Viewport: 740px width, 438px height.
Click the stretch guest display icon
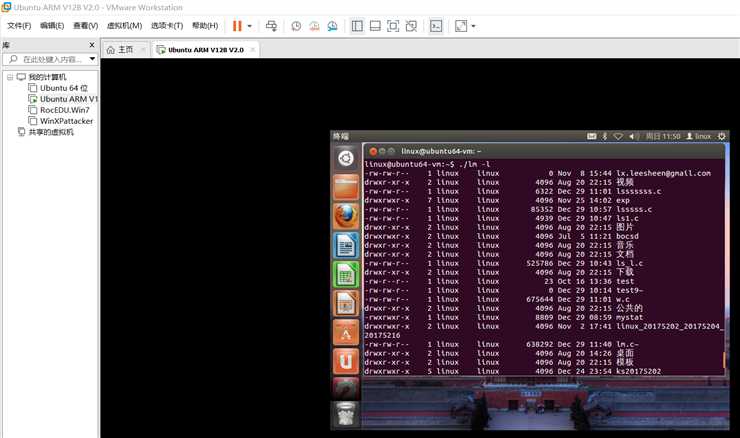pyautogui.click(x=461, y=26)
